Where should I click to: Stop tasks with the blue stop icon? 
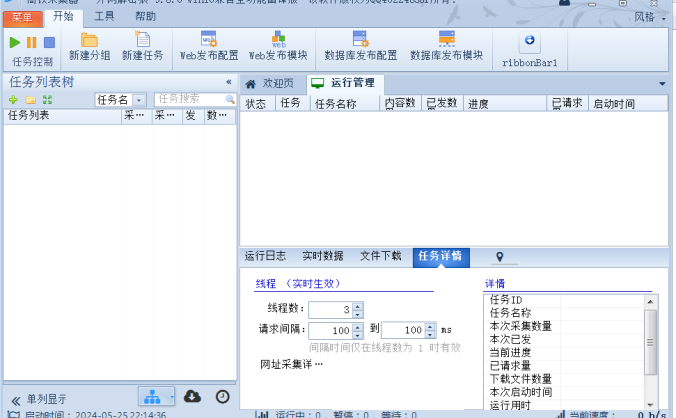click(x=49, y=42)
